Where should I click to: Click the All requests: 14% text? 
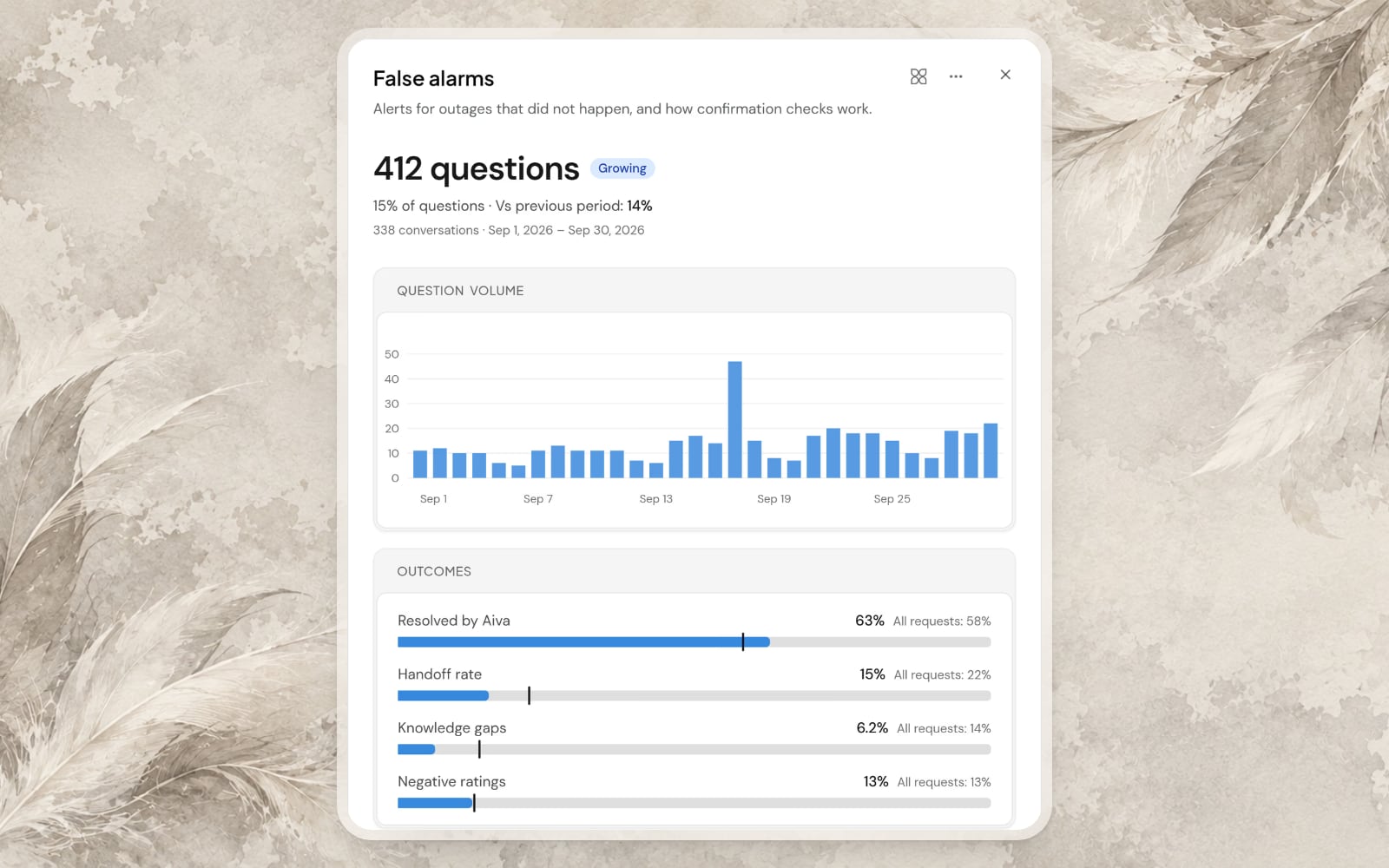coord(944,729)
